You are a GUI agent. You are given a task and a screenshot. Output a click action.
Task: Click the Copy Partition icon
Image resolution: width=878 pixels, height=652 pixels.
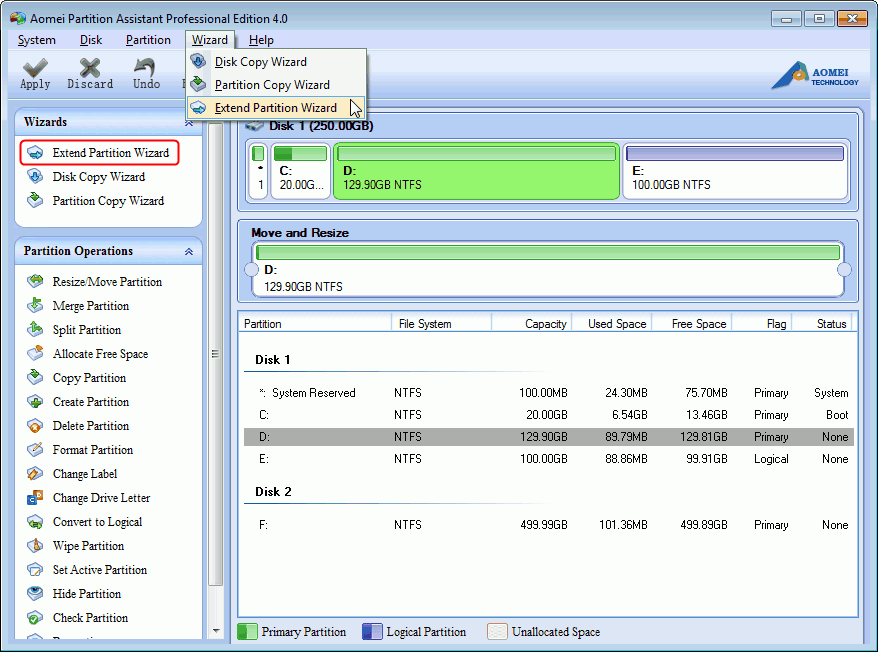[x=35, y=378]
